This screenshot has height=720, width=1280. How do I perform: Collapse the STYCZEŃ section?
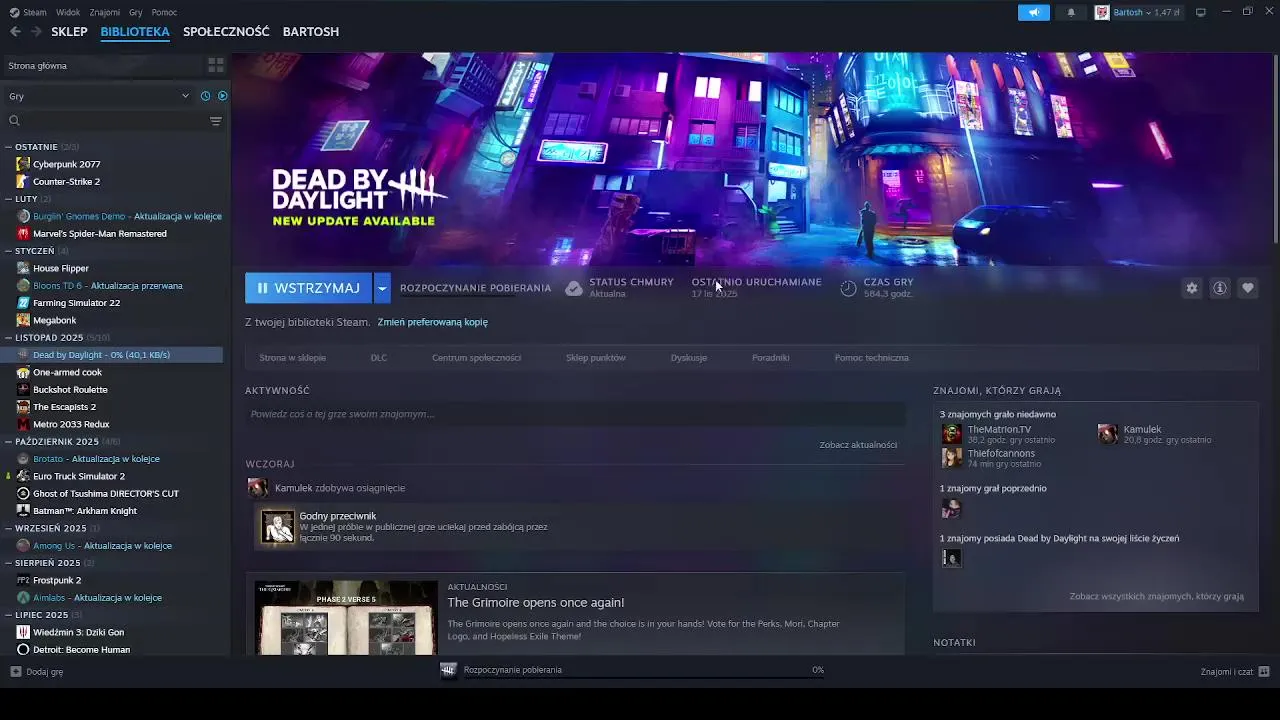point(8,251)
